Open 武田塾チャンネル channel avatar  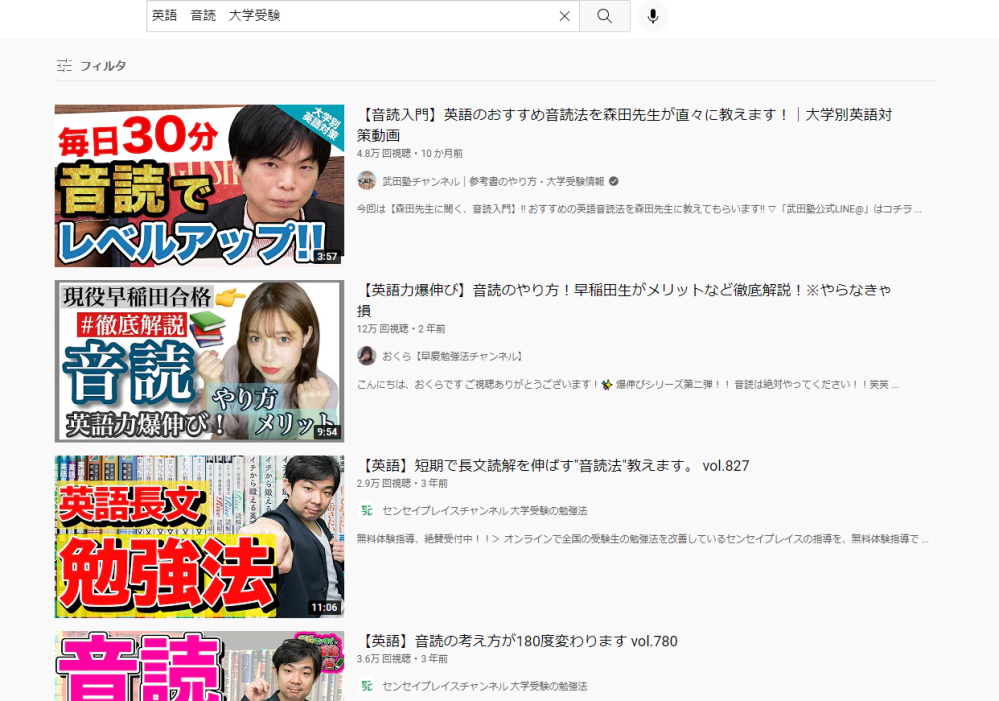click(x=369, y=181)
